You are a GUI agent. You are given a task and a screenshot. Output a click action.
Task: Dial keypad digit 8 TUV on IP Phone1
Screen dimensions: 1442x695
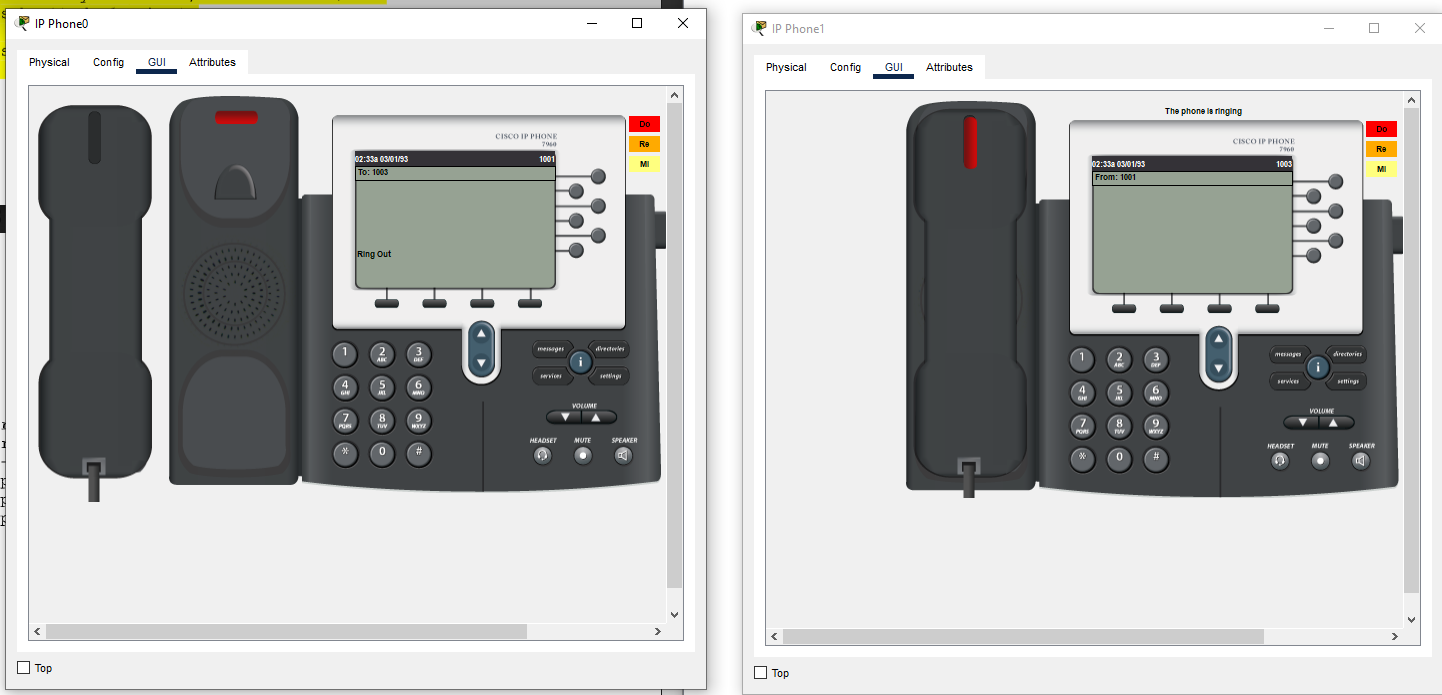[1119, 425]
